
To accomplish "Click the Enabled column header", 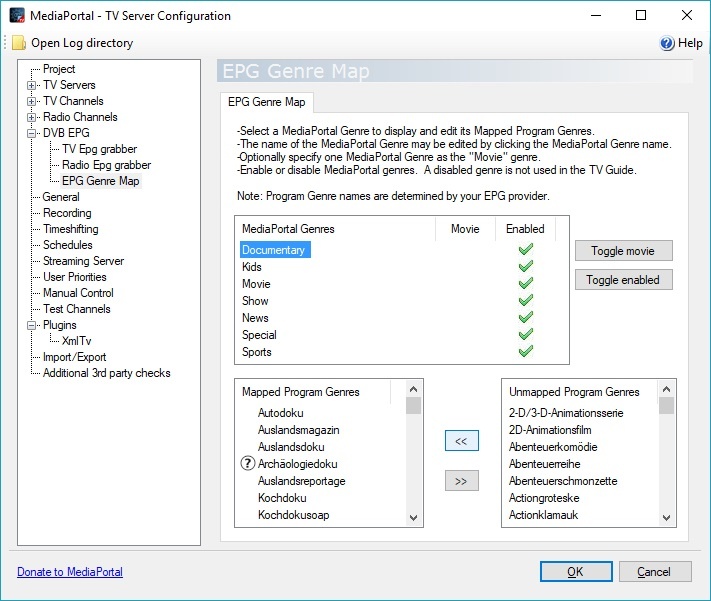I will (525, 229).
